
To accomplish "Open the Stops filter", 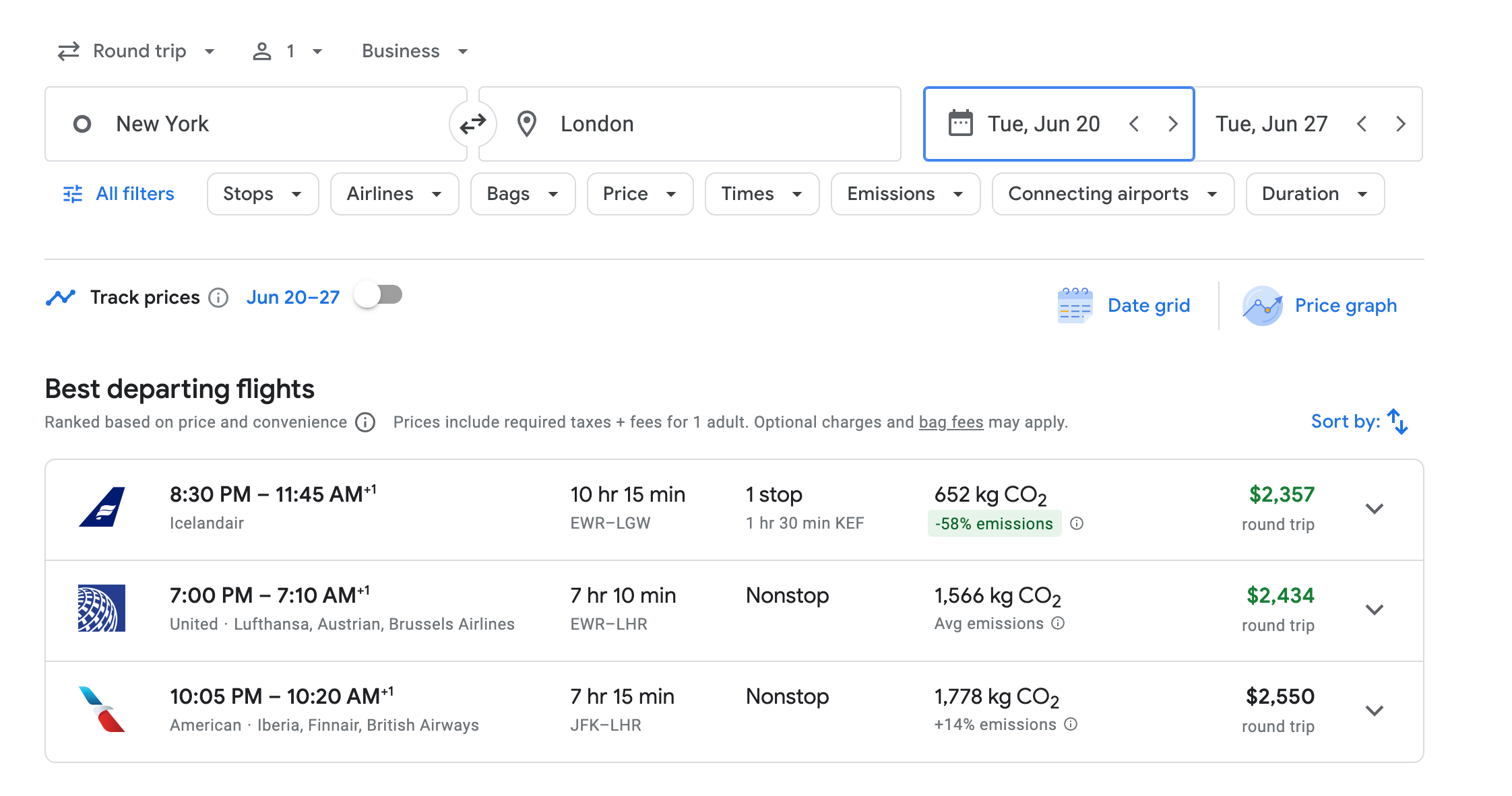I will (262, 194).
